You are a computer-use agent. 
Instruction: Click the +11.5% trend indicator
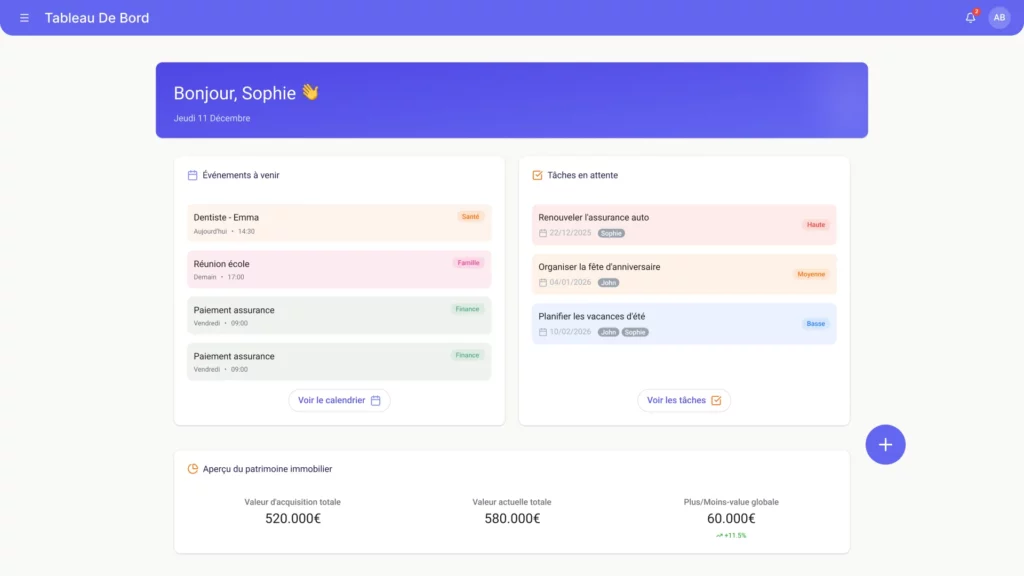coord(731,536)
